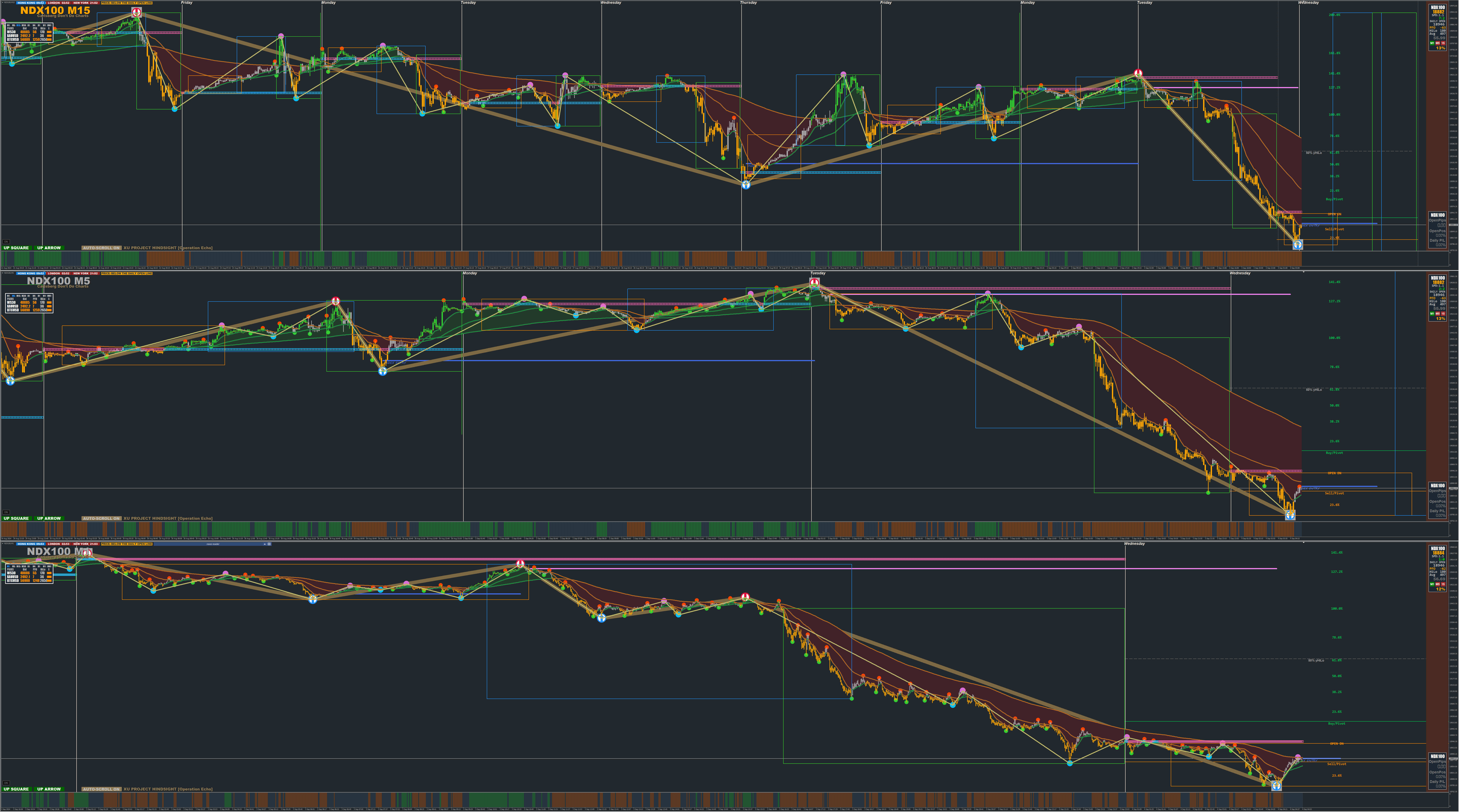1459x812 pixels.
Task: Select M30 timeframe in top chart pairs panel
Action: pyautogui.click(x=24, y=25)
